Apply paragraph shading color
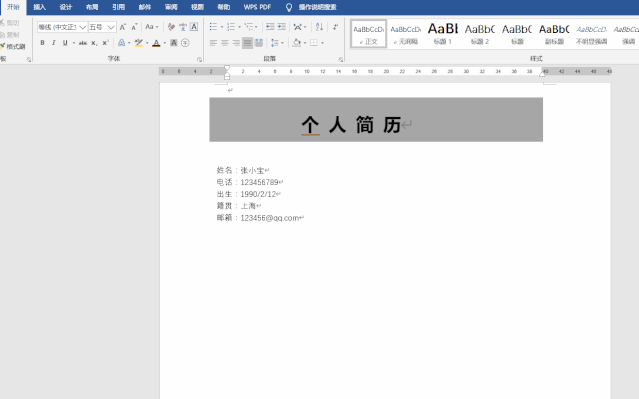639x399 pixels. [x=297, y=43]
